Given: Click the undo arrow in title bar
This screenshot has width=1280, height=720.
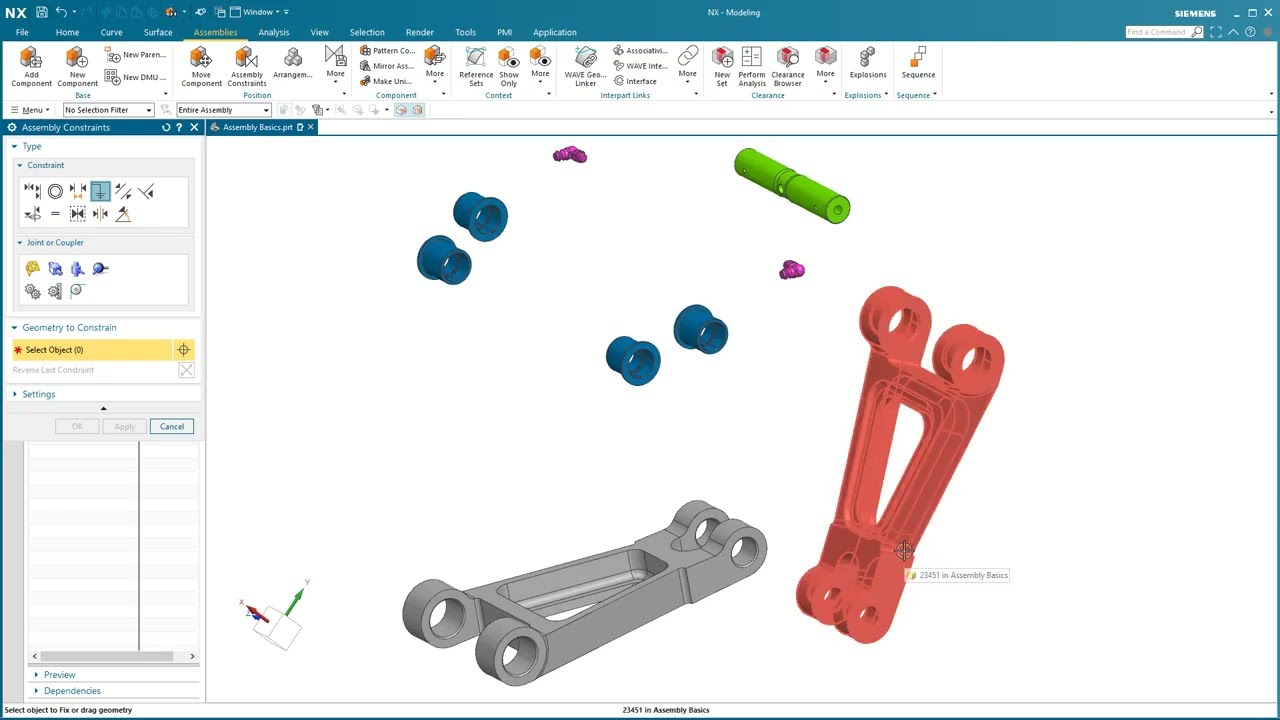Looking at the screenshot, I should 62,12.
